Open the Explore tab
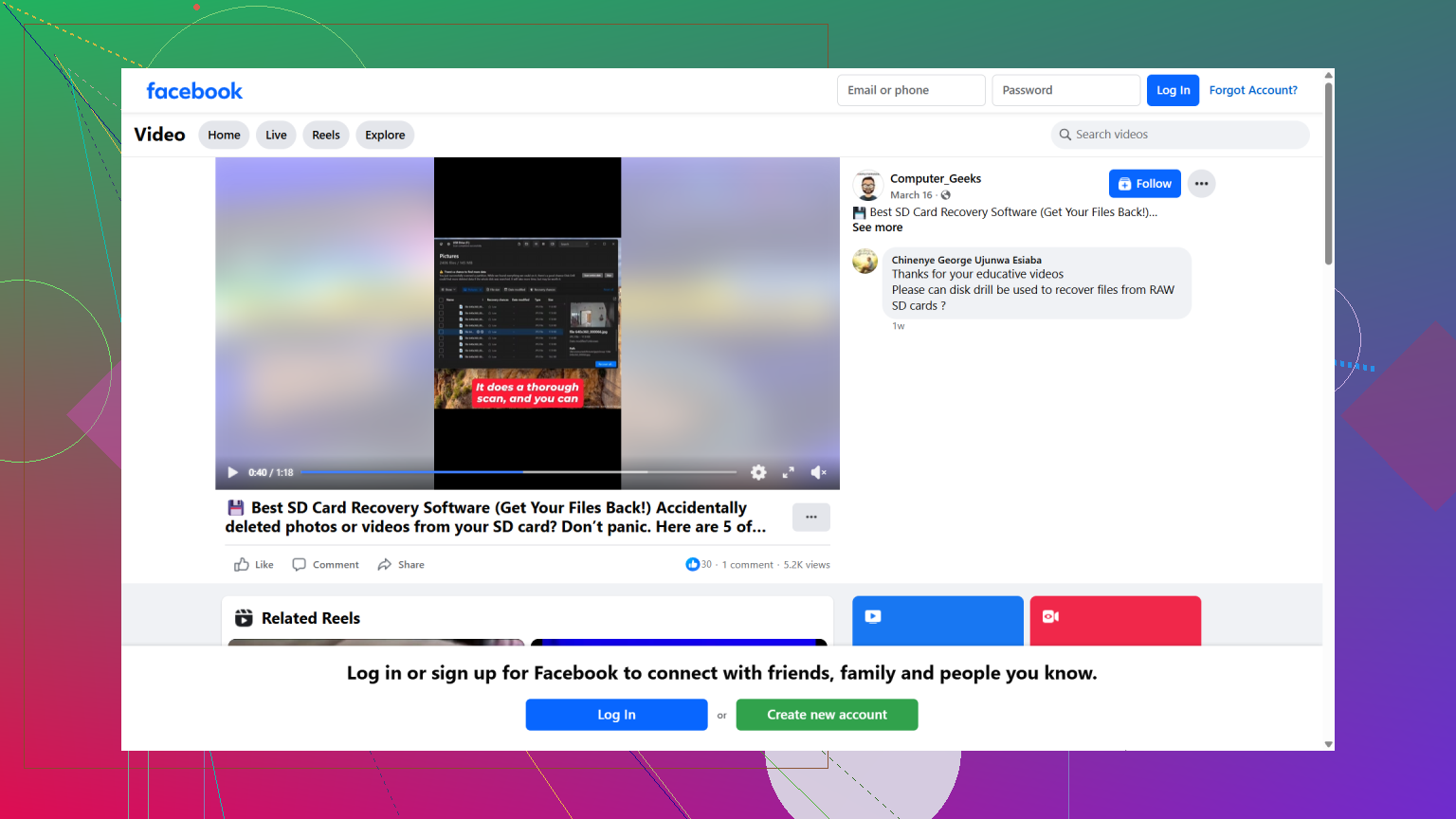This screenshot has height=819, width=1456. coord(385,135)
